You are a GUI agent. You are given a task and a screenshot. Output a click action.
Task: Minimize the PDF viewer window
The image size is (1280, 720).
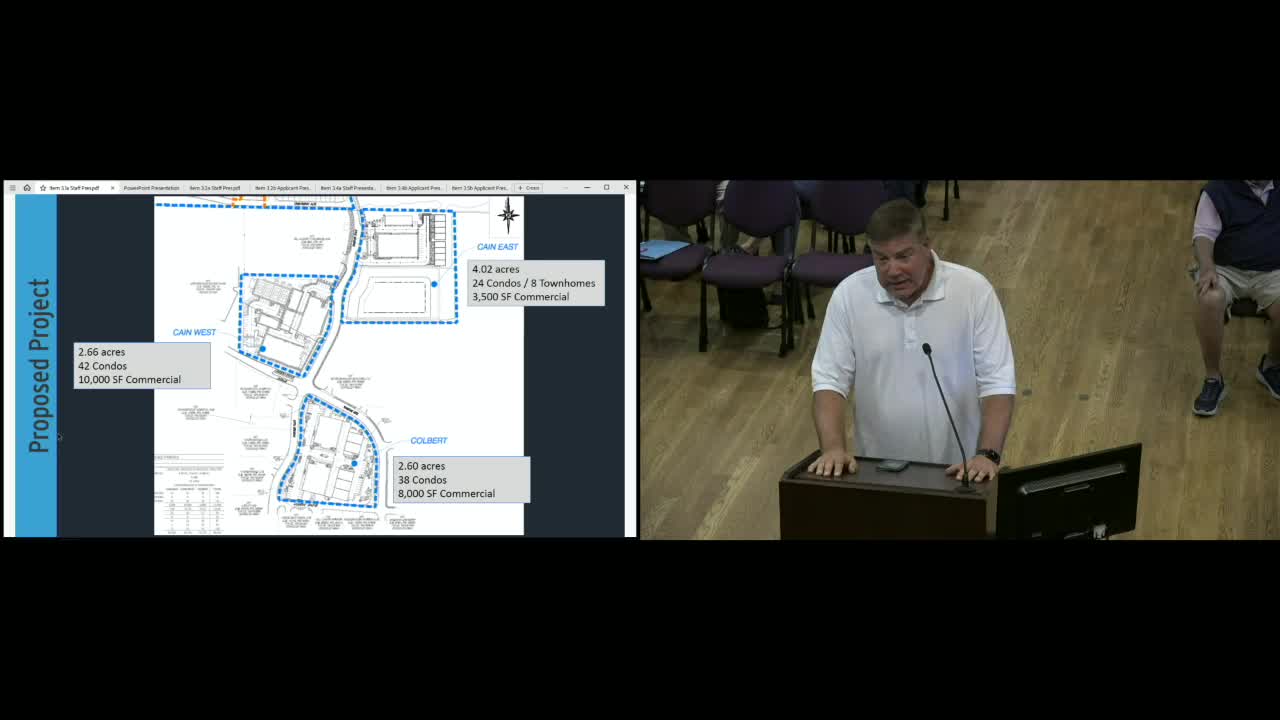pyautogui.click(x=586, y=188)
